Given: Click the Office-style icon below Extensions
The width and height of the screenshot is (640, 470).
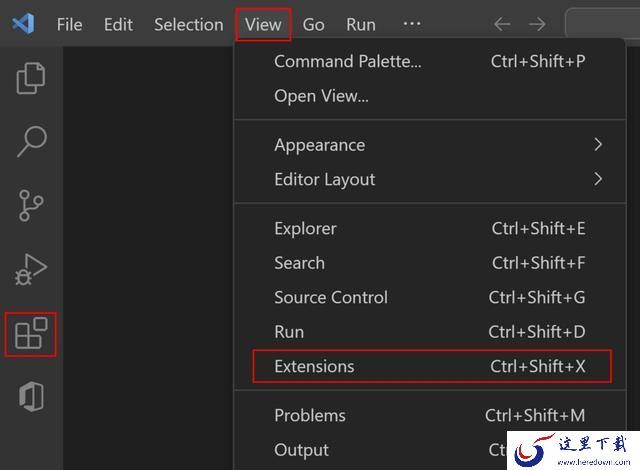Looking at the screenshot, I should [x=31, y=397].
